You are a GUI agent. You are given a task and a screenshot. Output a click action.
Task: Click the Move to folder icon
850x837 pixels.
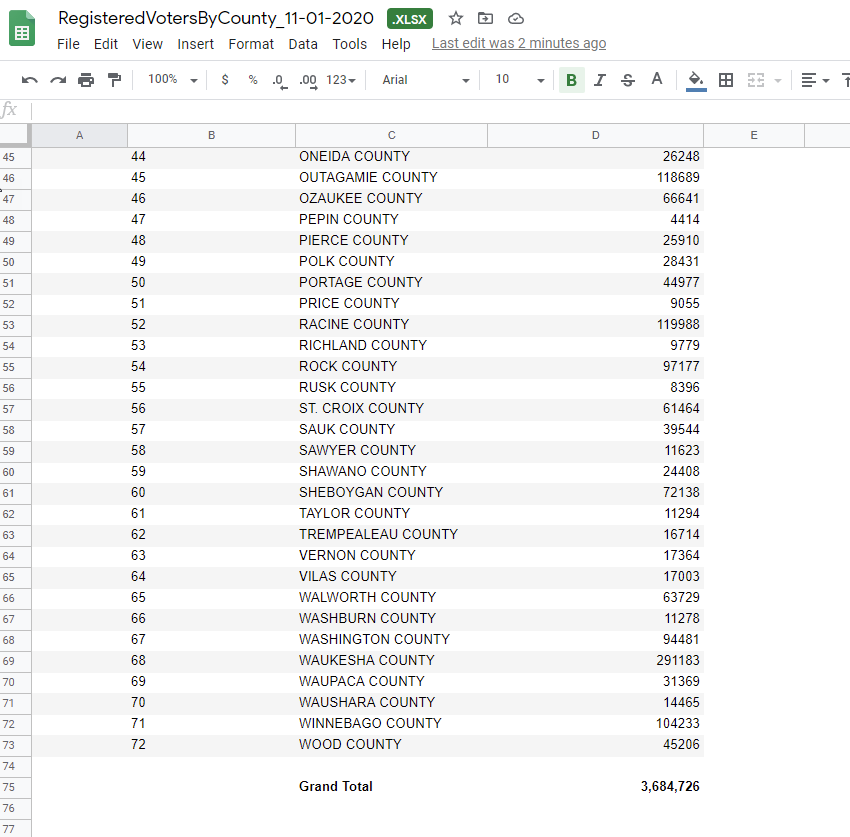pyautogui.click(x=485, y=18)
